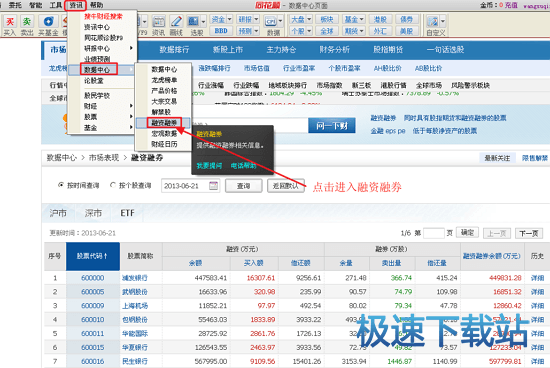The width and height of the screenshot is (550, 368).
Task: Expand the 预测 toolbar dropdown
Action: (256, 31)
